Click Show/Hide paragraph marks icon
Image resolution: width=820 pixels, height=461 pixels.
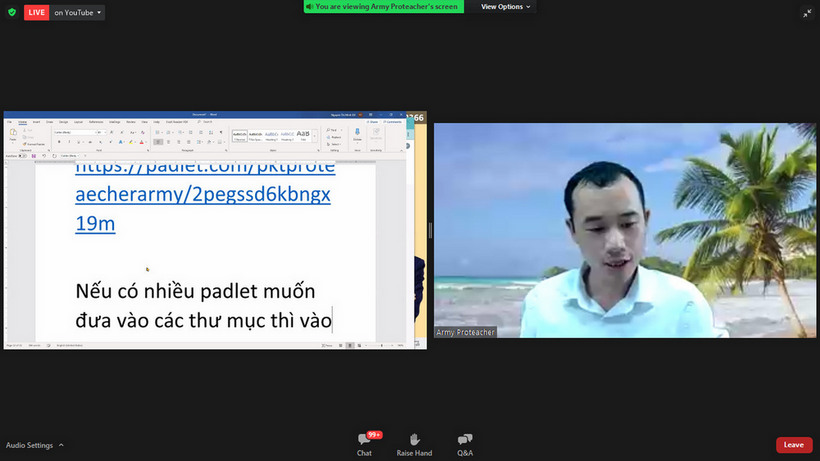coord(221,132)
